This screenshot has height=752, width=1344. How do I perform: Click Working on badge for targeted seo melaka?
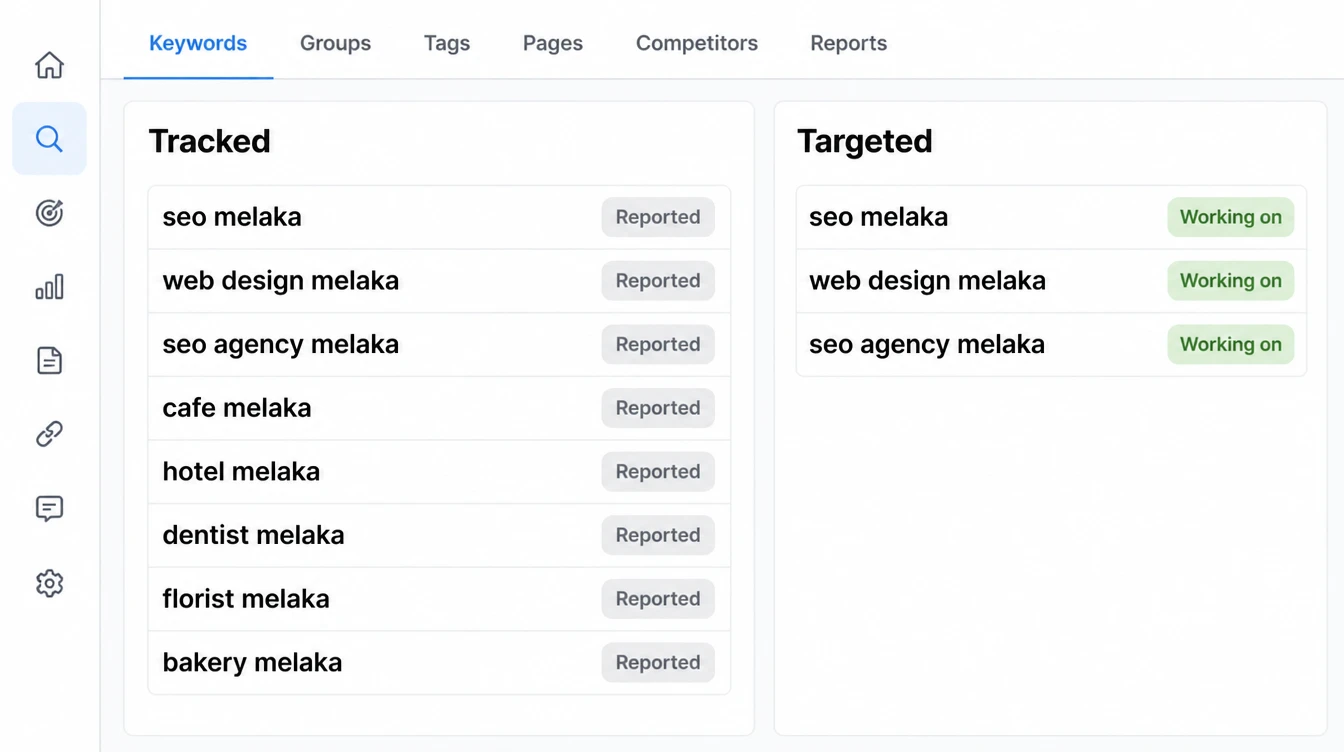tap(1231, 217)
